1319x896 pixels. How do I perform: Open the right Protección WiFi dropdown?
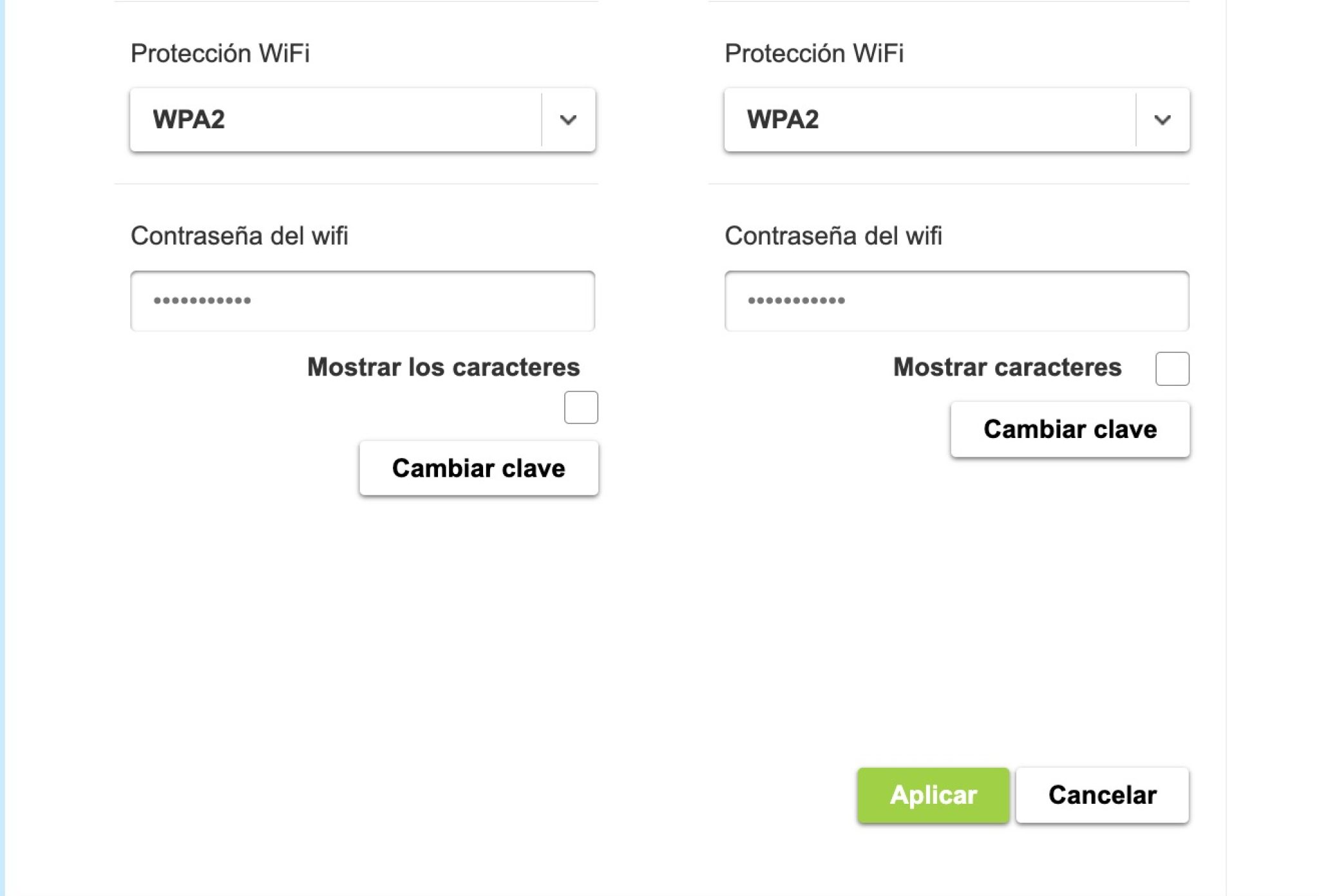click(956, 119)
